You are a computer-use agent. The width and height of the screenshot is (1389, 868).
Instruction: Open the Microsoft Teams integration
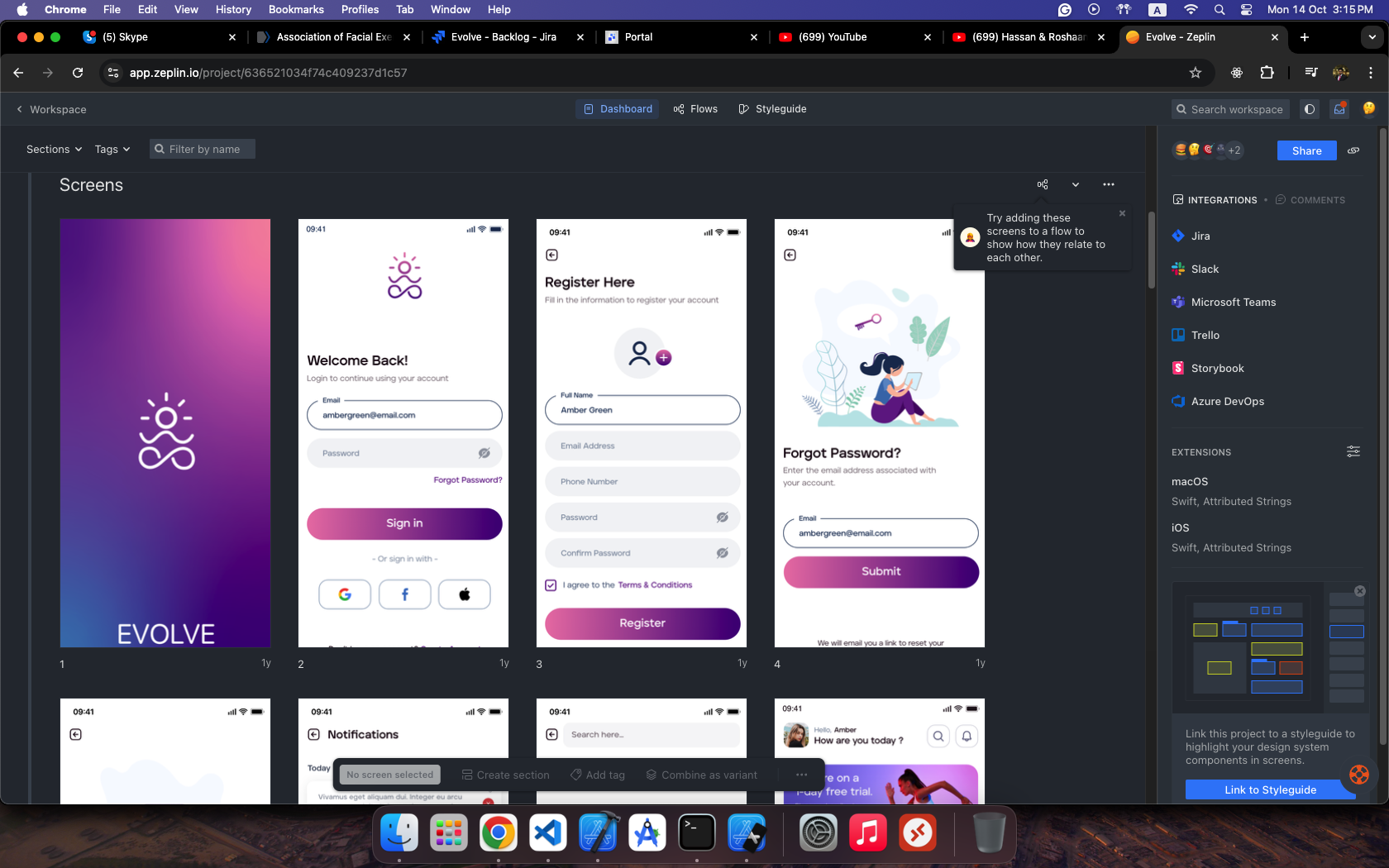(1224, 303)
